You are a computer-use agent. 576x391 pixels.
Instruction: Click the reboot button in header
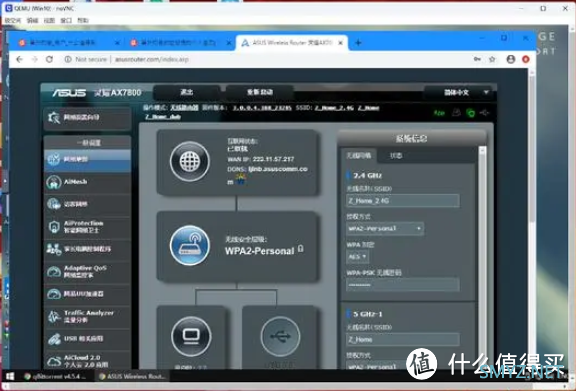point(260,92)
